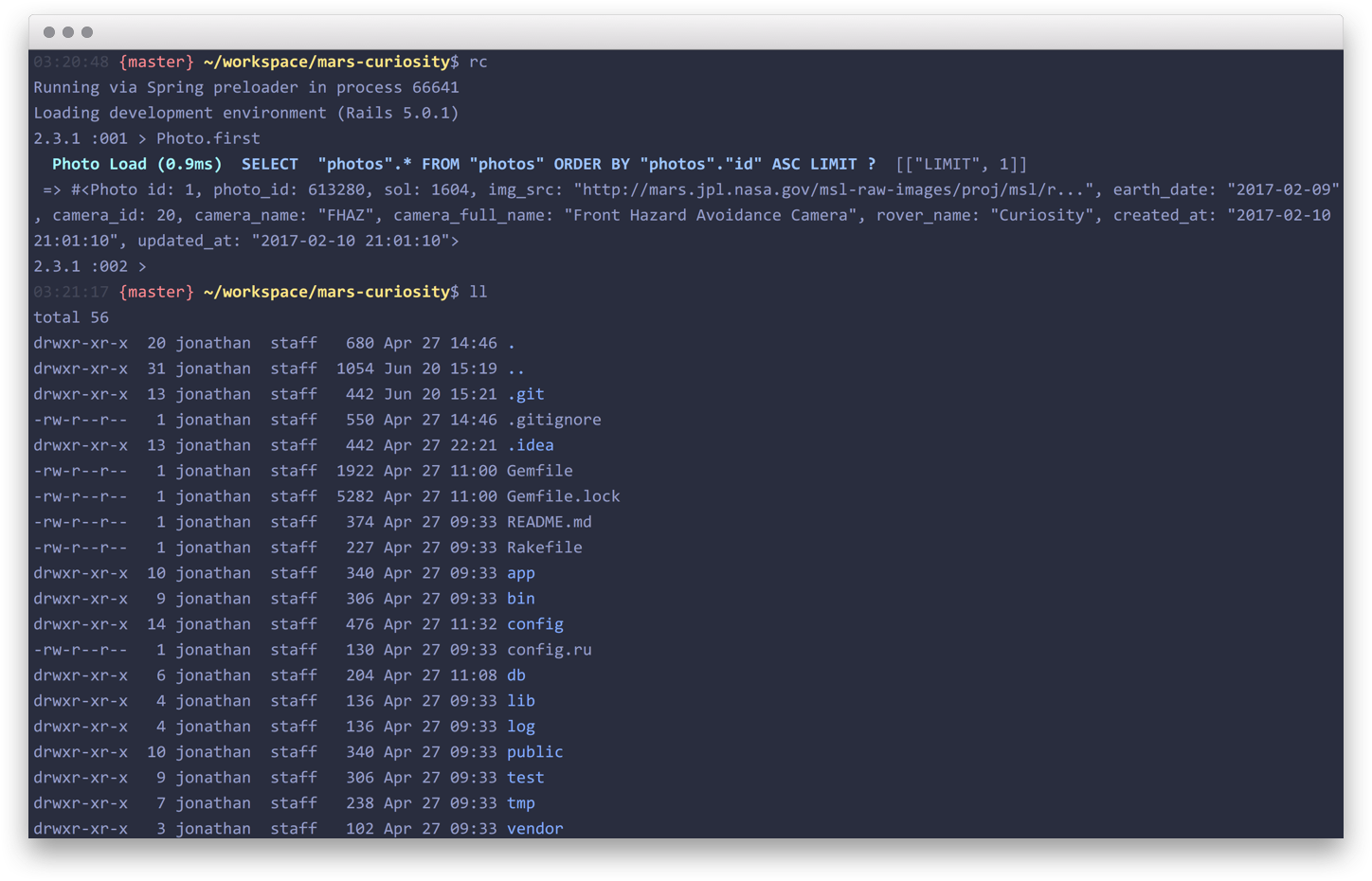The image size is (1372, 881).
Task: Click the '11:08' timestamp of db
Action: click(x=474, y=675)
